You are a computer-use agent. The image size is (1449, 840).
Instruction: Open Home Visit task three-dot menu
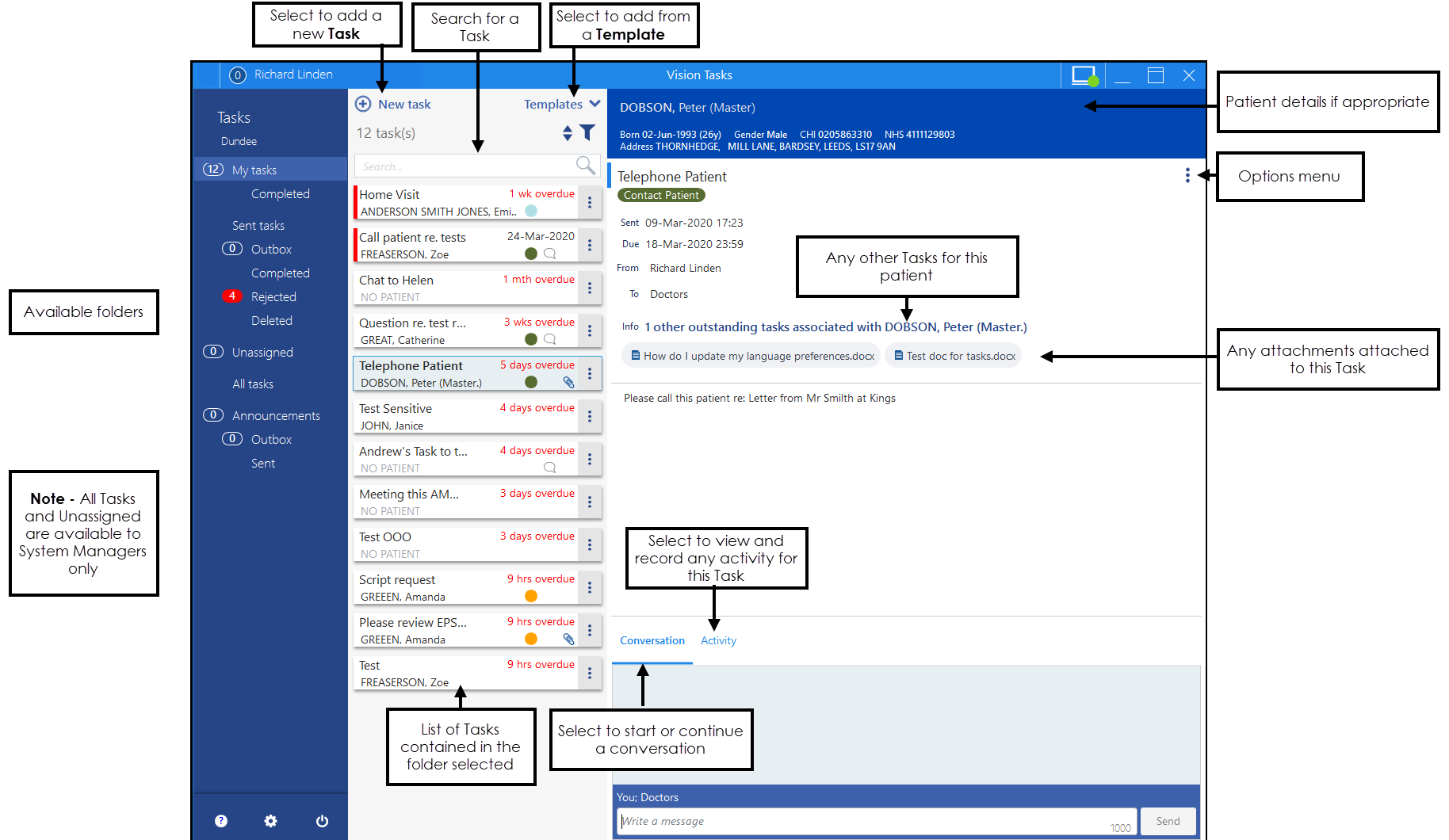(x=590, y=203)
